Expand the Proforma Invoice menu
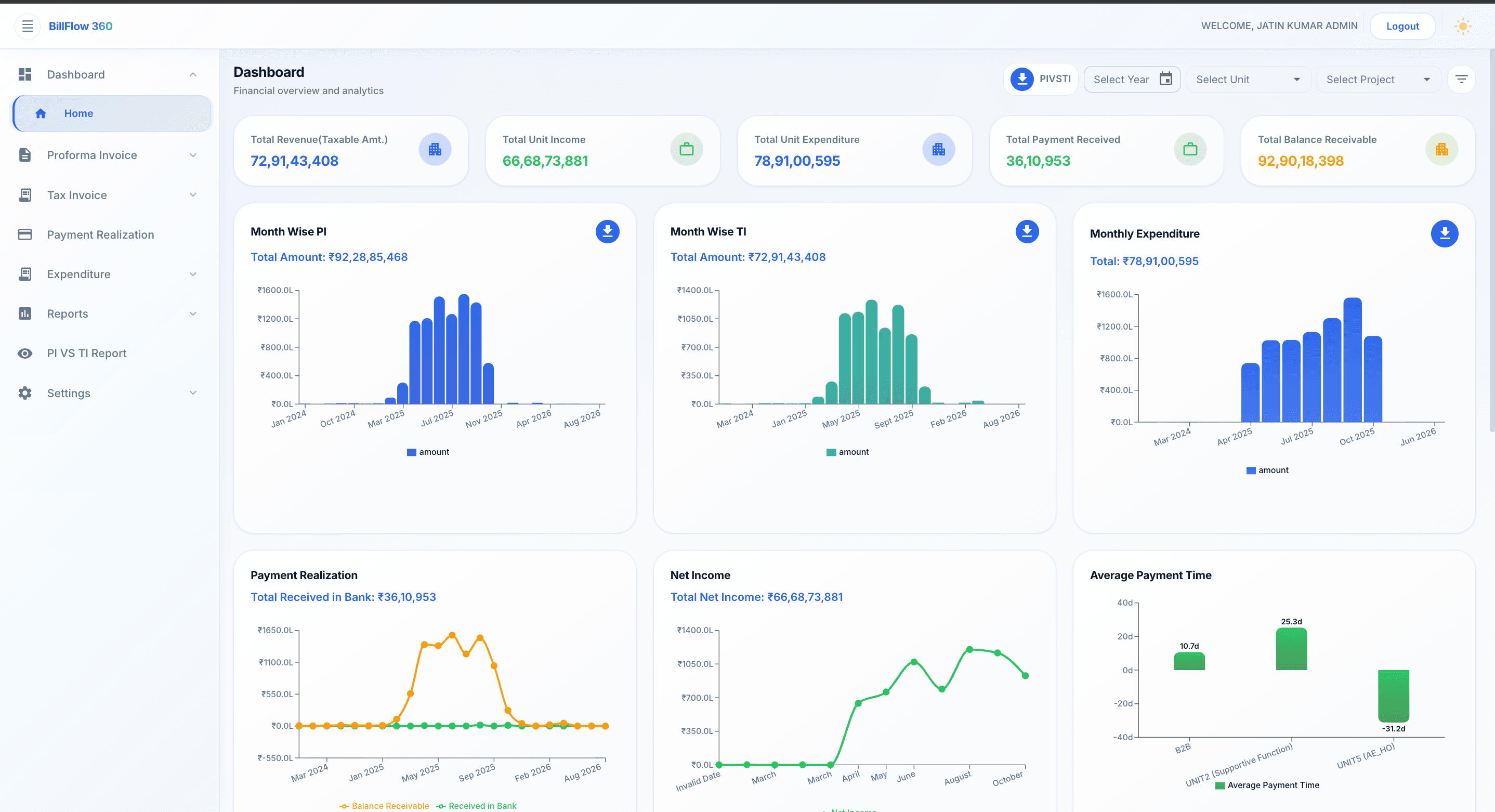This screenshot has height=812, width=1495. click(x=110, y=155)
